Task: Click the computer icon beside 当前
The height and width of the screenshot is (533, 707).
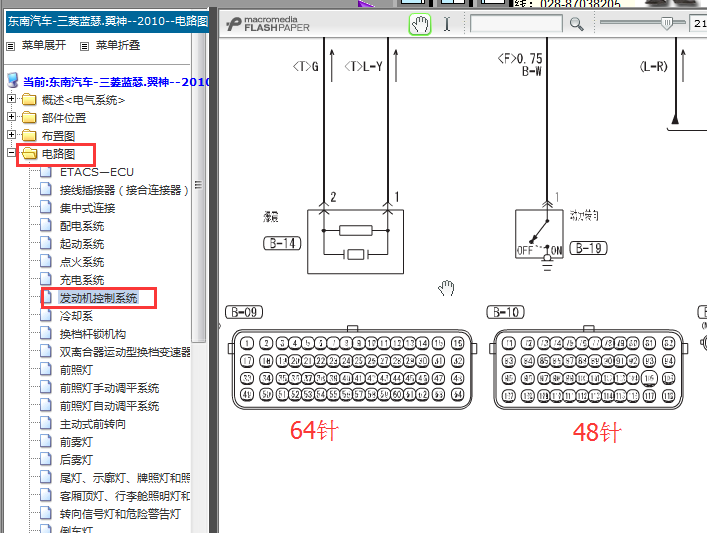Action: [x=13, y=81]
